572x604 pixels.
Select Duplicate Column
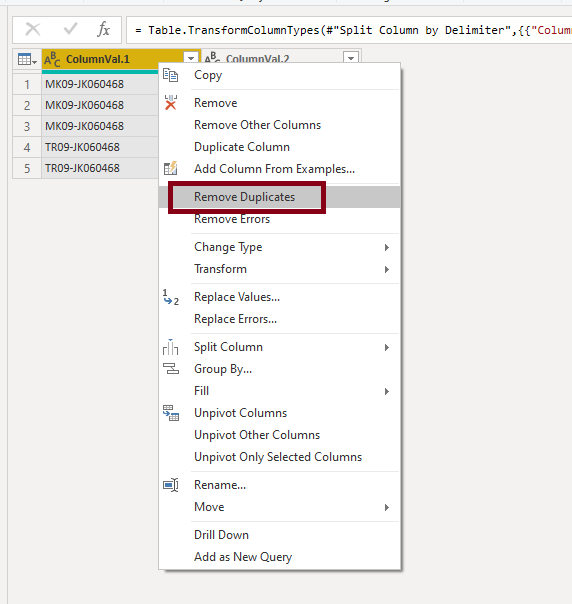280,147
